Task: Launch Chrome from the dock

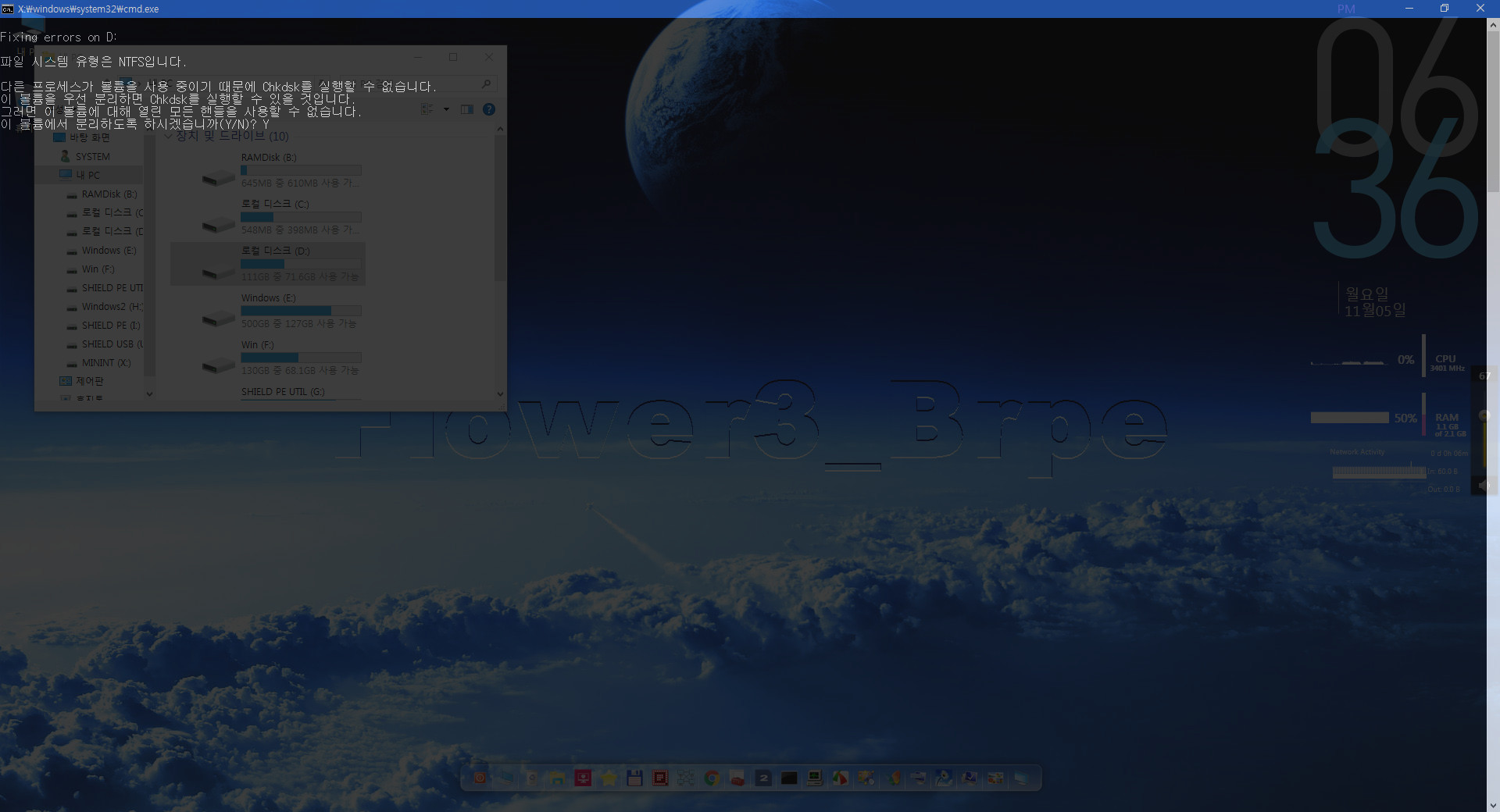Action: (712, 778)
